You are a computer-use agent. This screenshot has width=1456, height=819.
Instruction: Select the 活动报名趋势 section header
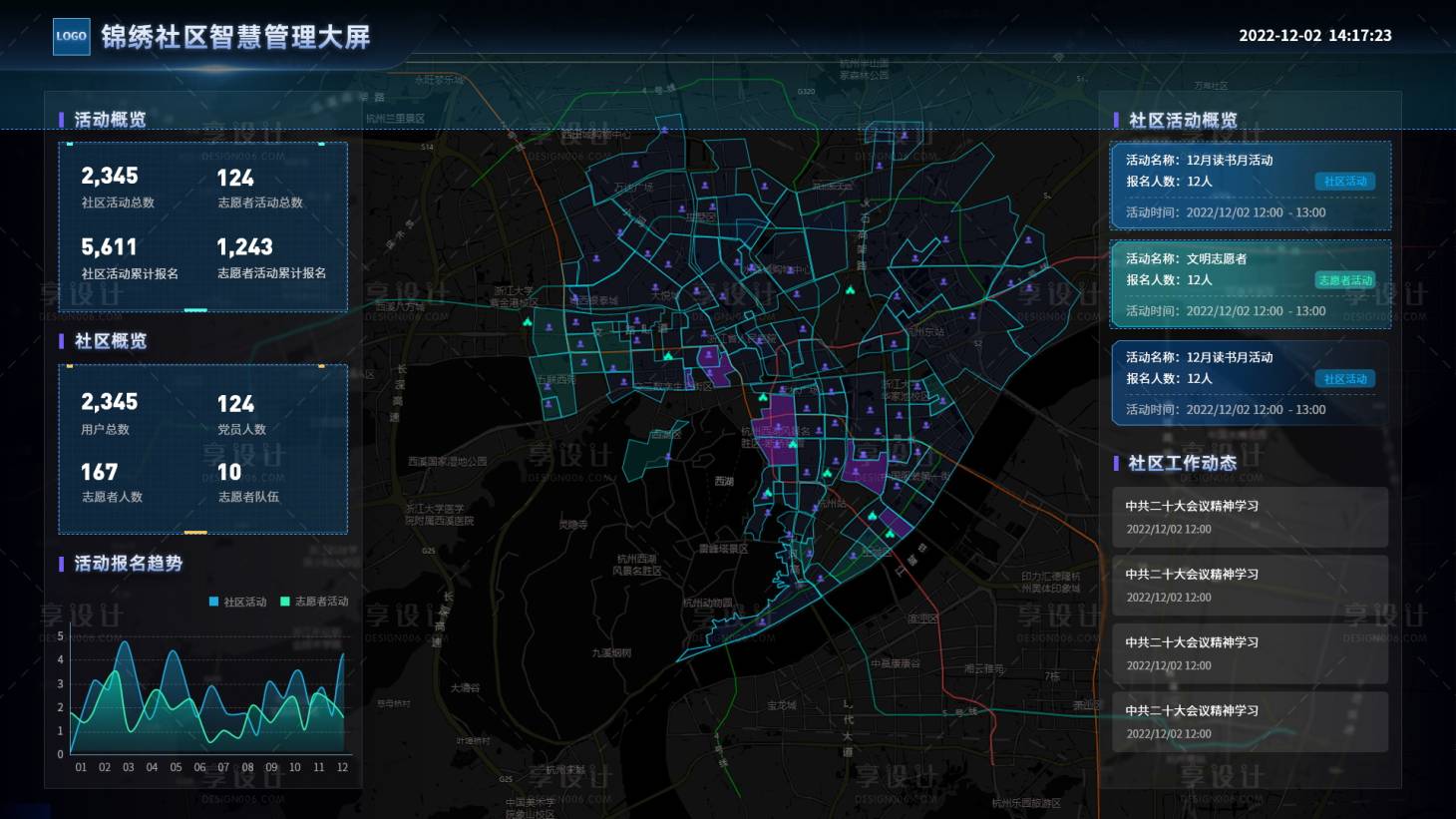128,564
